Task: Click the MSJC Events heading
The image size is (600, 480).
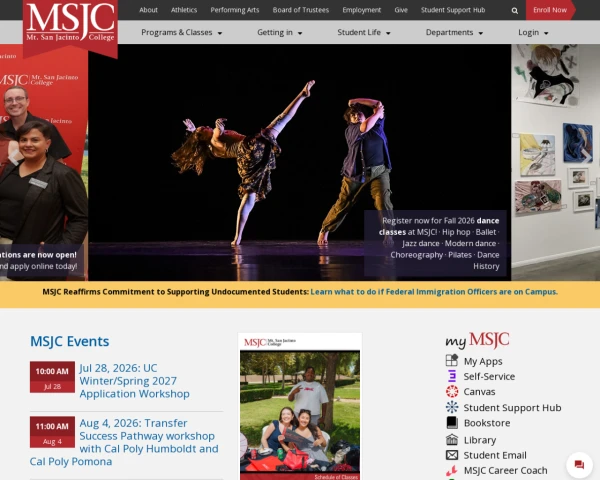Action: point(70,341)
